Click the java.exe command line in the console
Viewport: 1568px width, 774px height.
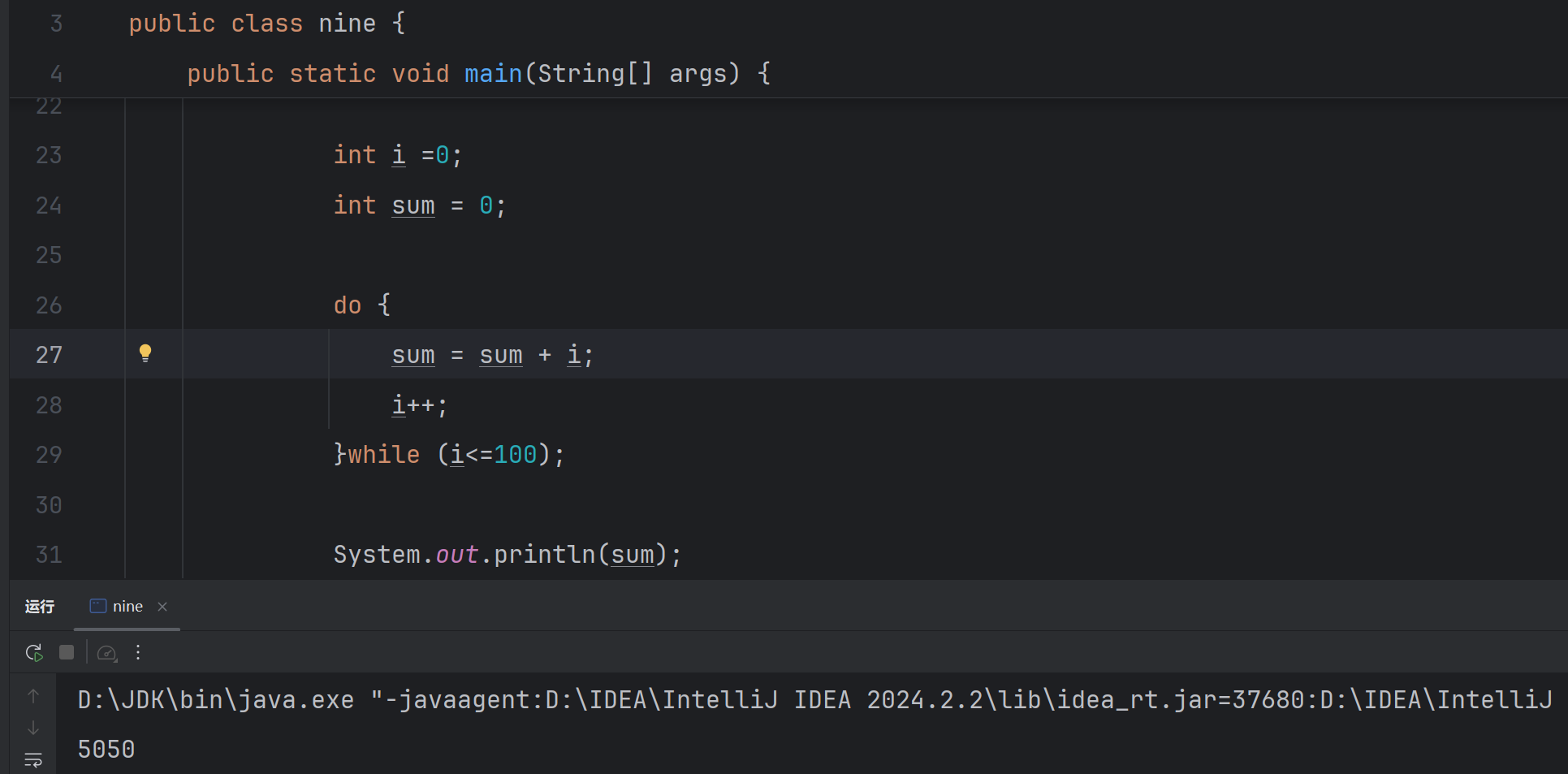(x=815, y=699)
